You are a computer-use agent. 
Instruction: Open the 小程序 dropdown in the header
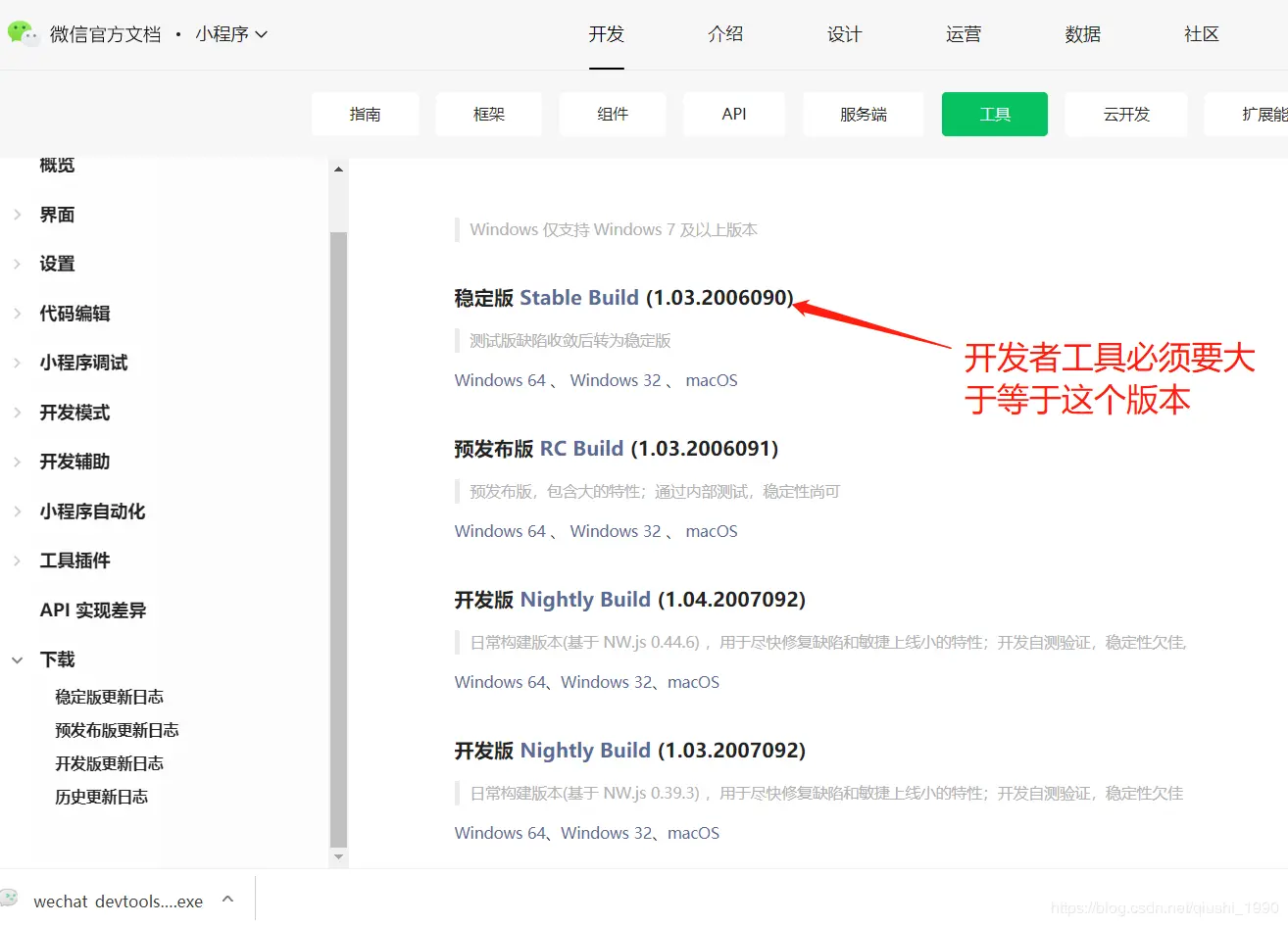231,34
